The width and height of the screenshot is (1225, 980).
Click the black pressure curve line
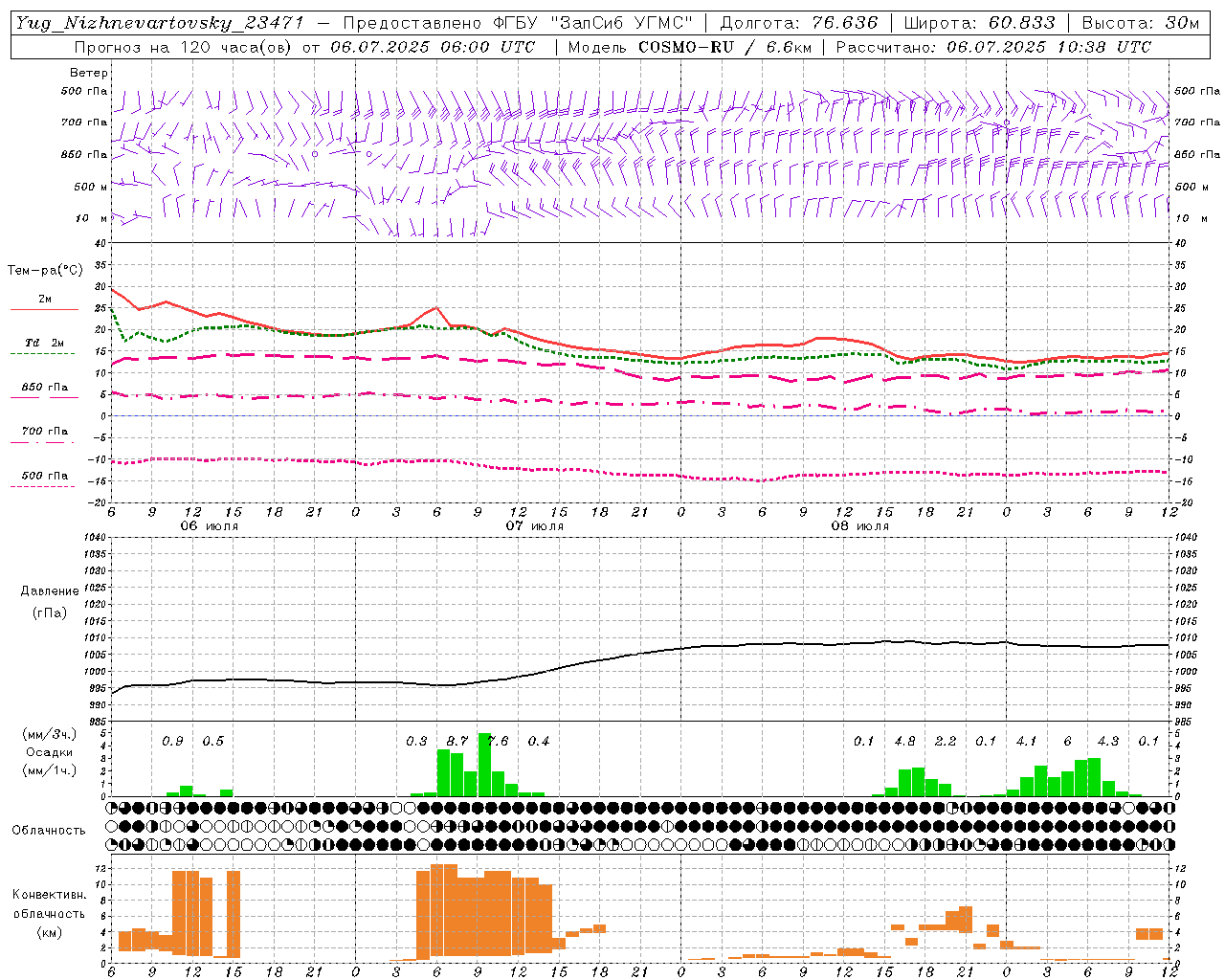point(641,654)
